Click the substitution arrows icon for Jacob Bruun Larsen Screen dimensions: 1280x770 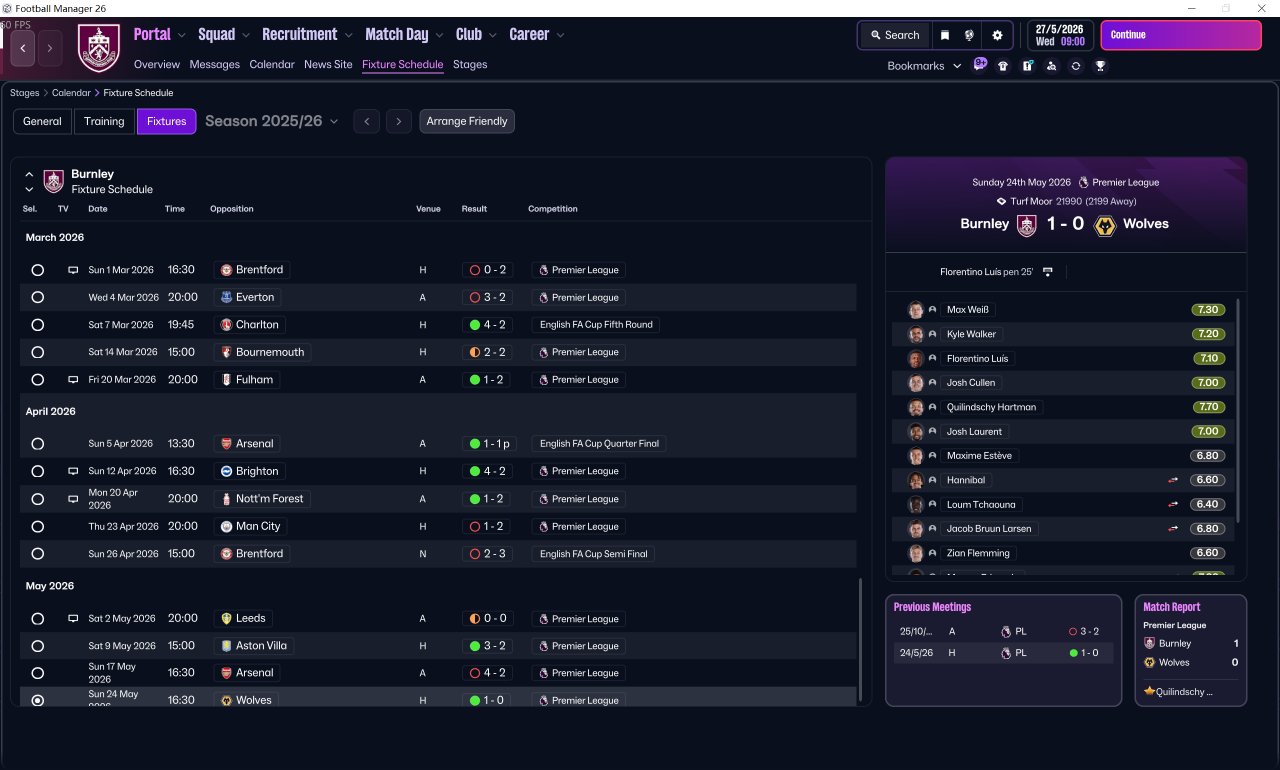click(x=1173, y=529)
